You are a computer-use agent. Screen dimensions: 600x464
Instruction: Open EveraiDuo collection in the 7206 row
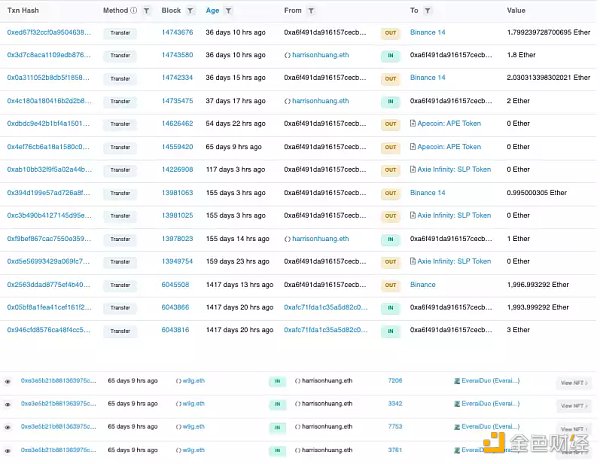[x=491, y=381]
